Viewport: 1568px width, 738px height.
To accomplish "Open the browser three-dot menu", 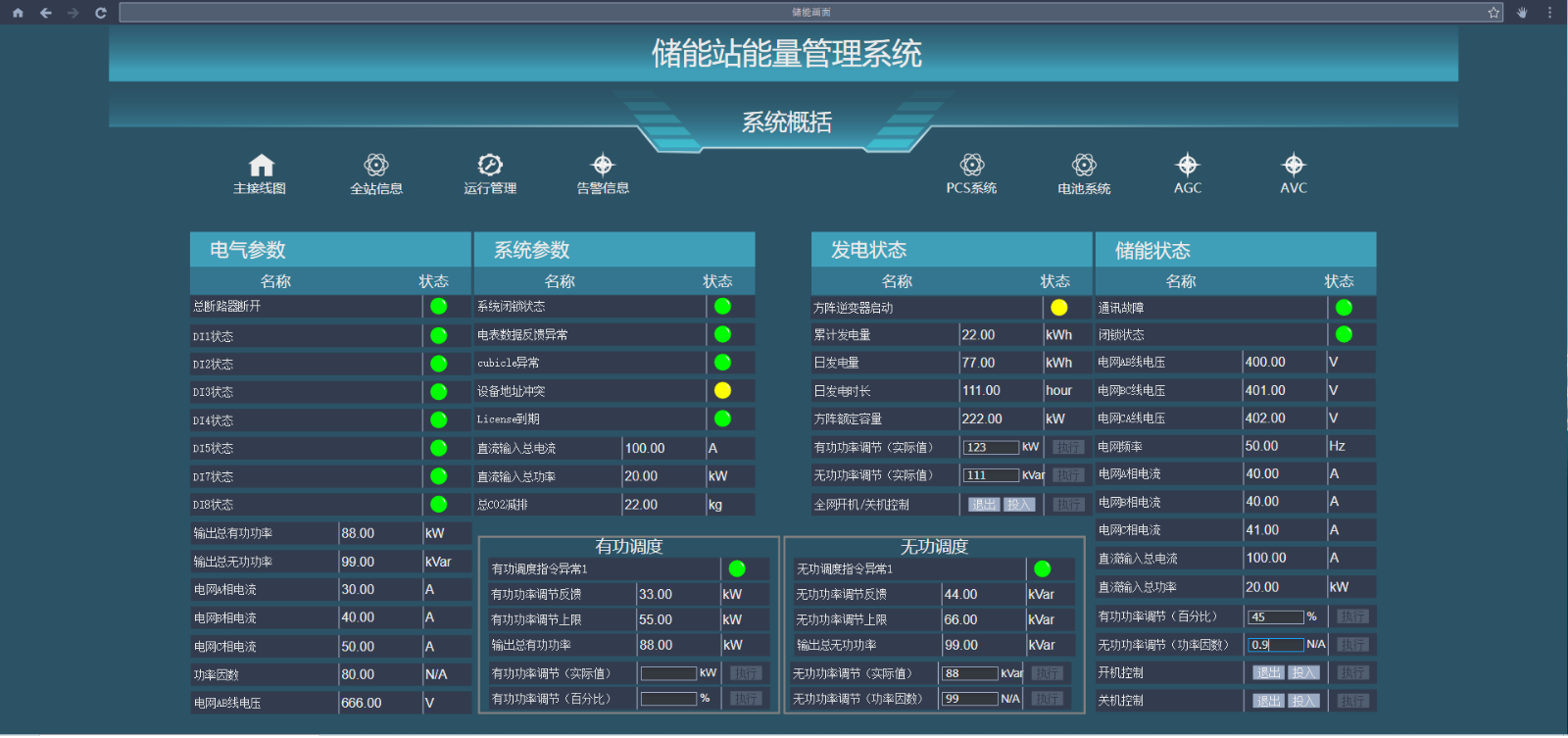I will (x=1549, y=13).
